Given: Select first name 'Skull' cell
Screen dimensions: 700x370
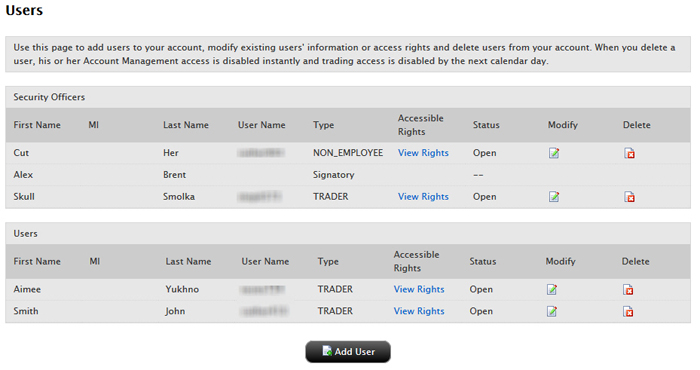Looking at the screenshot, I should pos(24,196).
